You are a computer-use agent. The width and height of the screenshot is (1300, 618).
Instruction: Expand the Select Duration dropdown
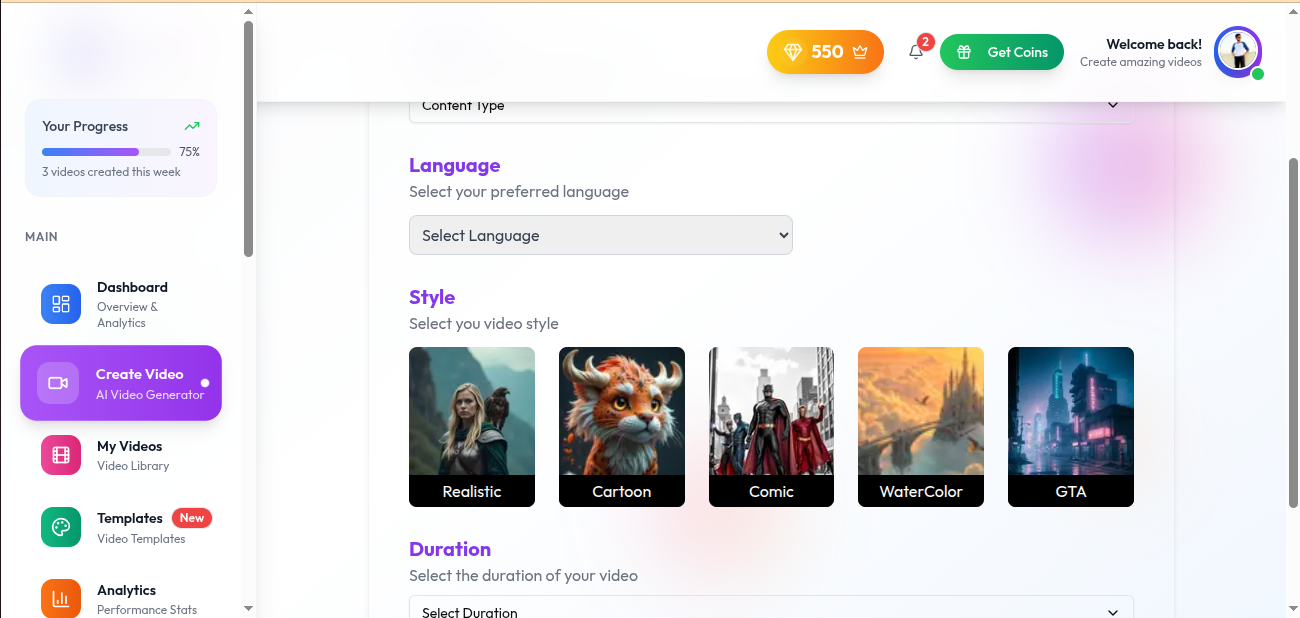[x=771, y=607]
